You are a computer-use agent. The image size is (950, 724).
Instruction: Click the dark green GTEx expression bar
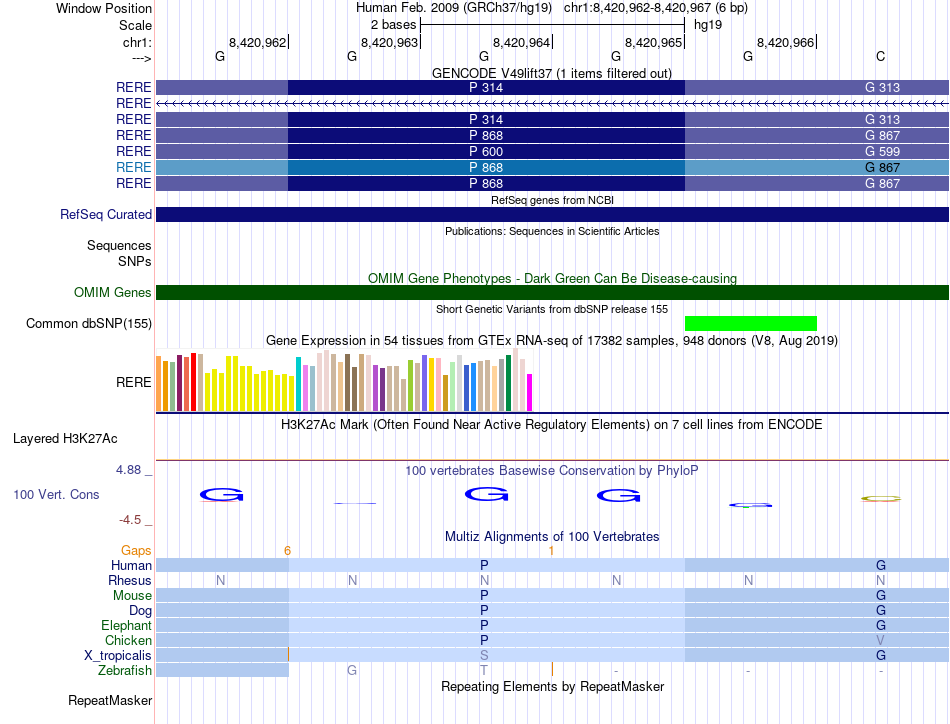point(508,383)
